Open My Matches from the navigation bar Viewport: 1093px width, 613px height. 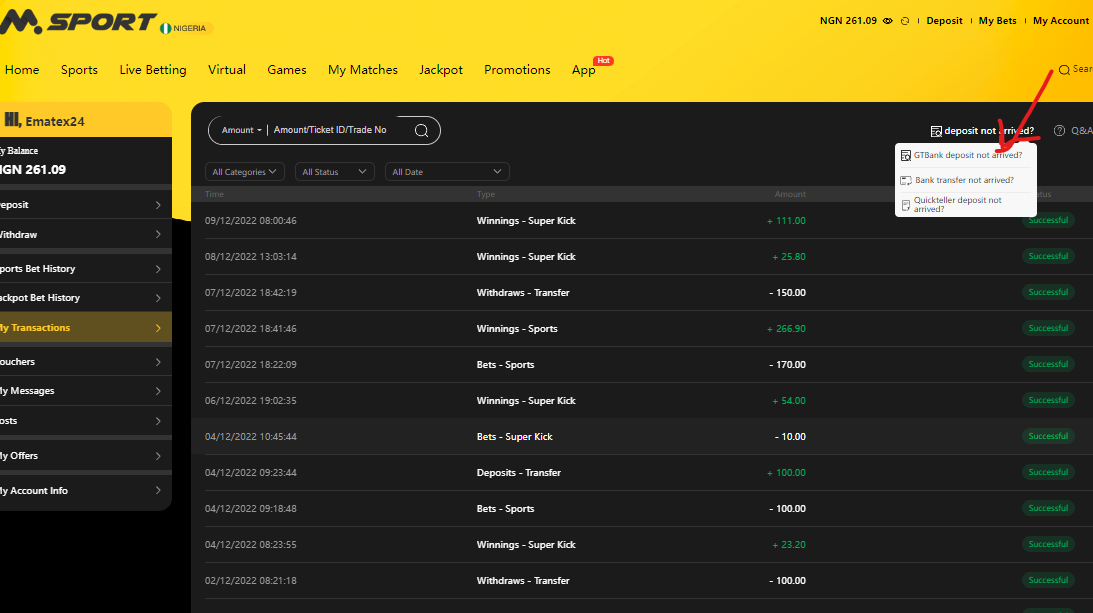(363, 70)
